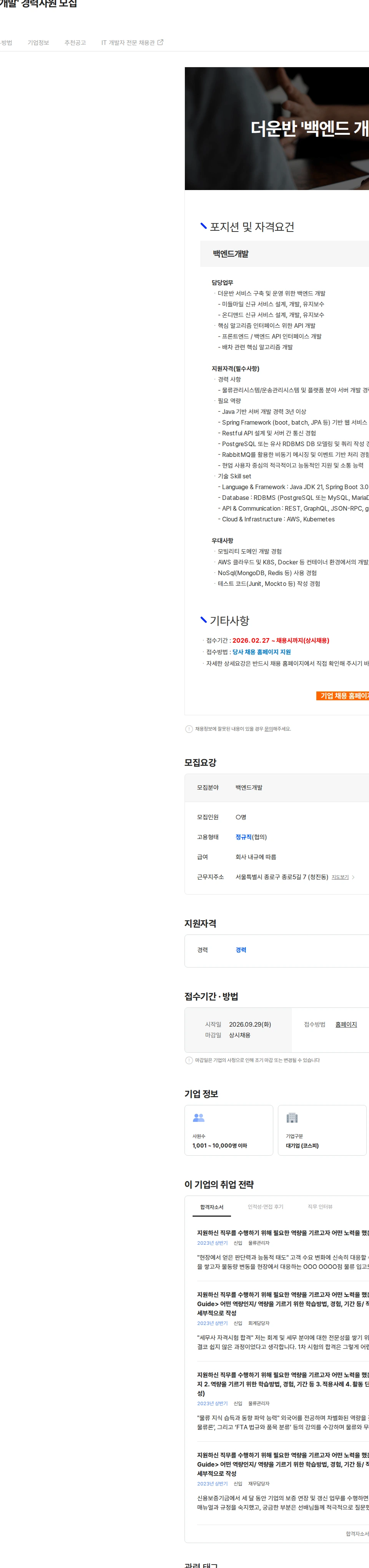This screenshot has width=369, height=1568.
Task: Click the 합격자소서 more link at list bottom
Action: [x=357, y=1534]
